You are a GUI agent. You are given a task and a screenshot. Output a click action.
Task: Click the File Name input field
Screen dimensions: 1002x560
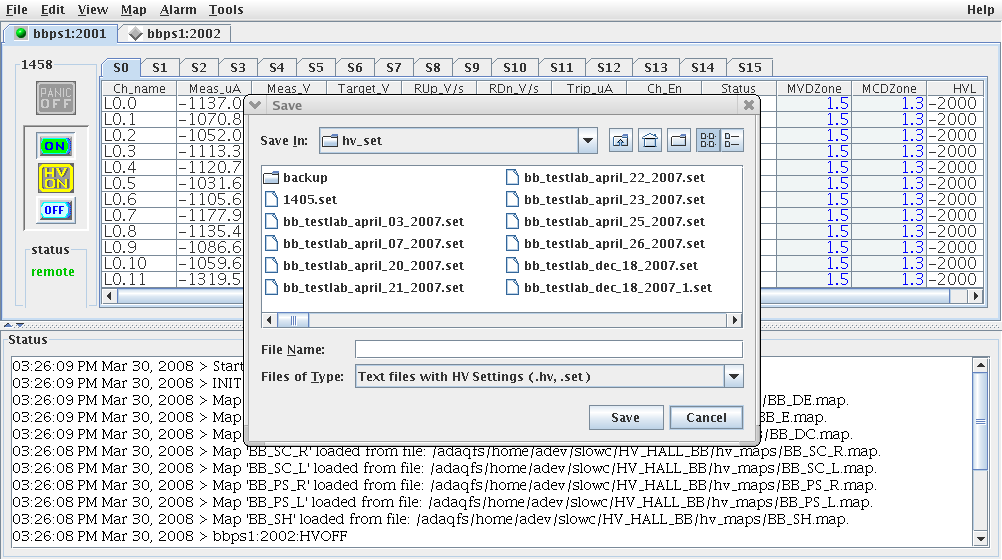549,349
